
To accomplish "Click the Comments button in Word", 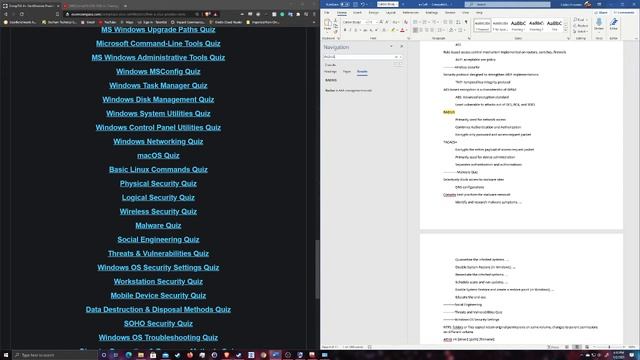I will pos(624,13).
